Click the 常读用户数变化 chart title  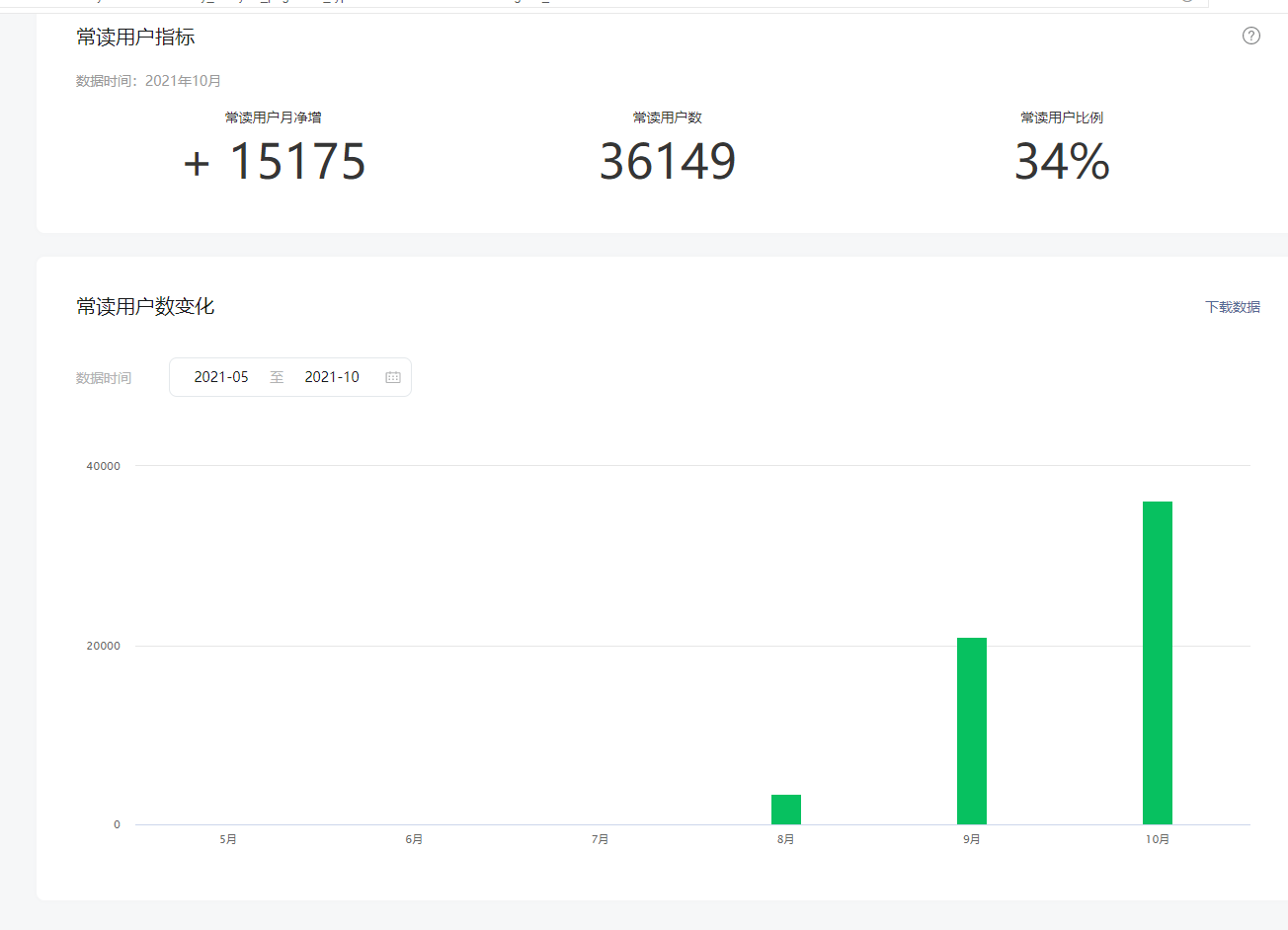[145, 307]
